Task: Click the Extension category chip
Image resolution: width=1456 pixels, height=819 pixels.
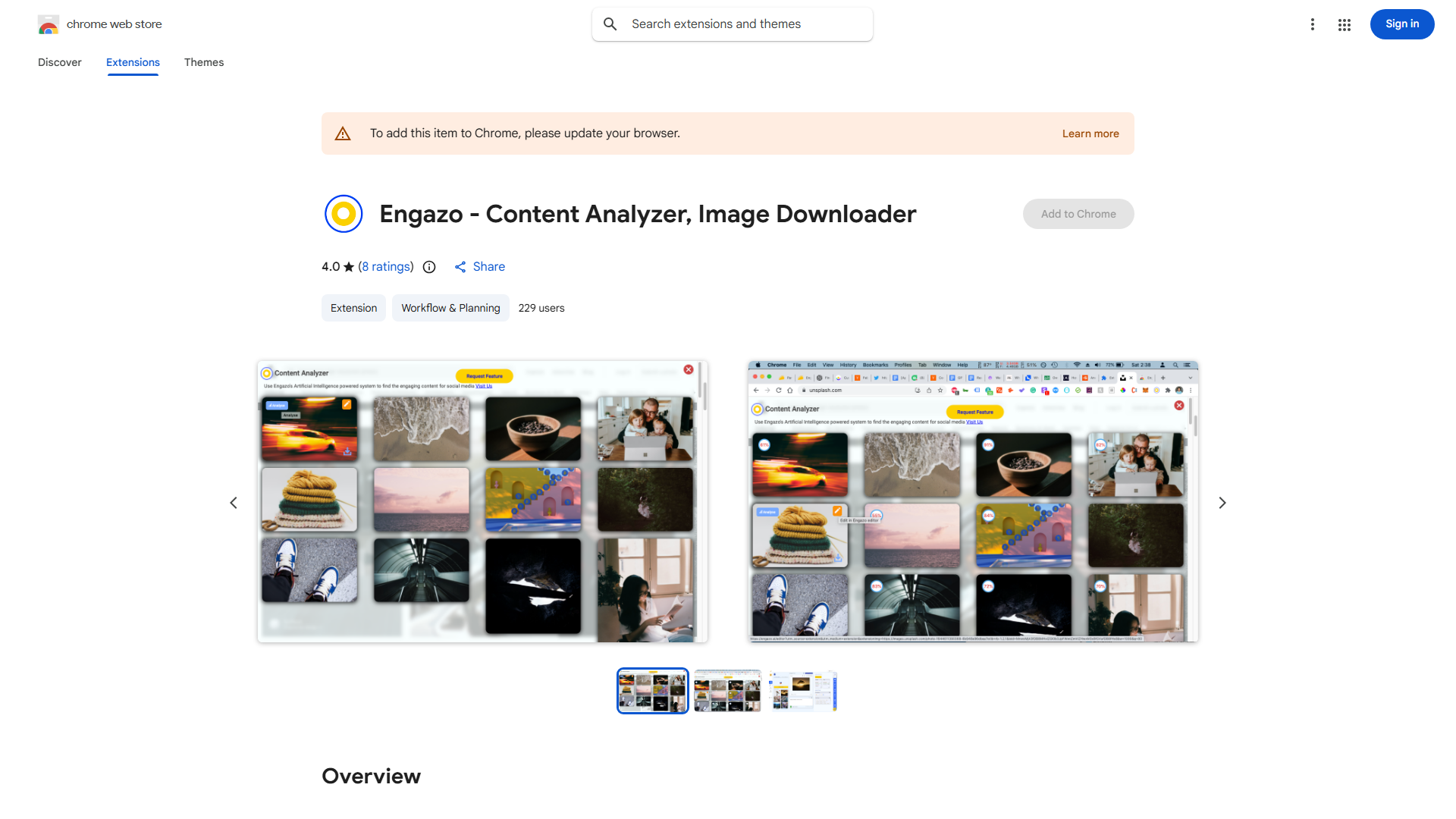Action: coord(353,308)
